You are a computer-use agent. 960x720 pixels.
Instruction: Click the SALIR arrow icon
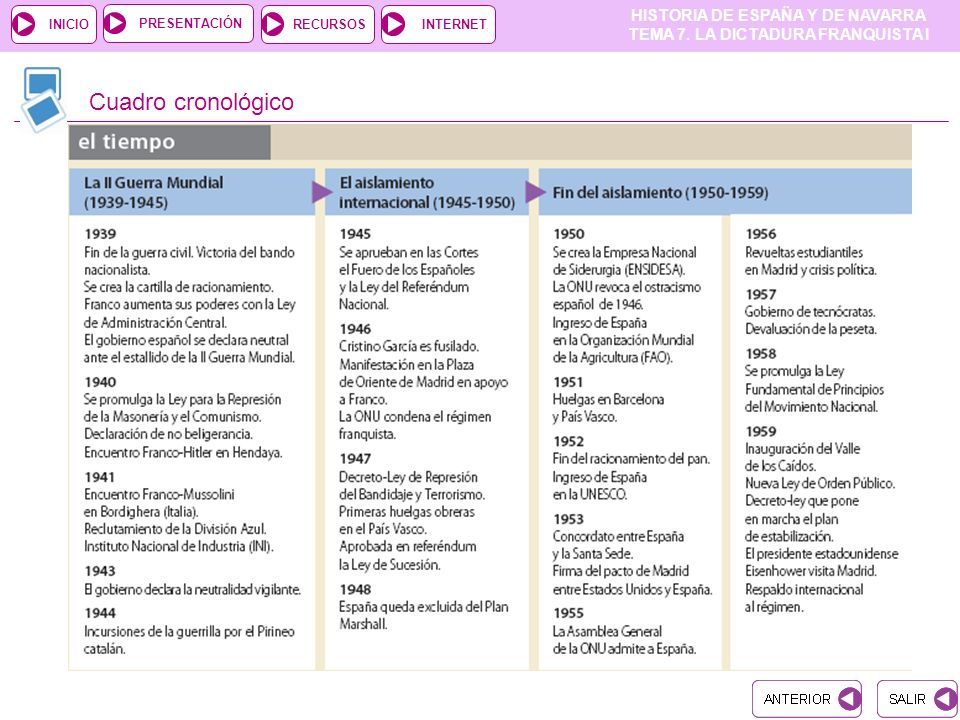[x=945, y=699]
